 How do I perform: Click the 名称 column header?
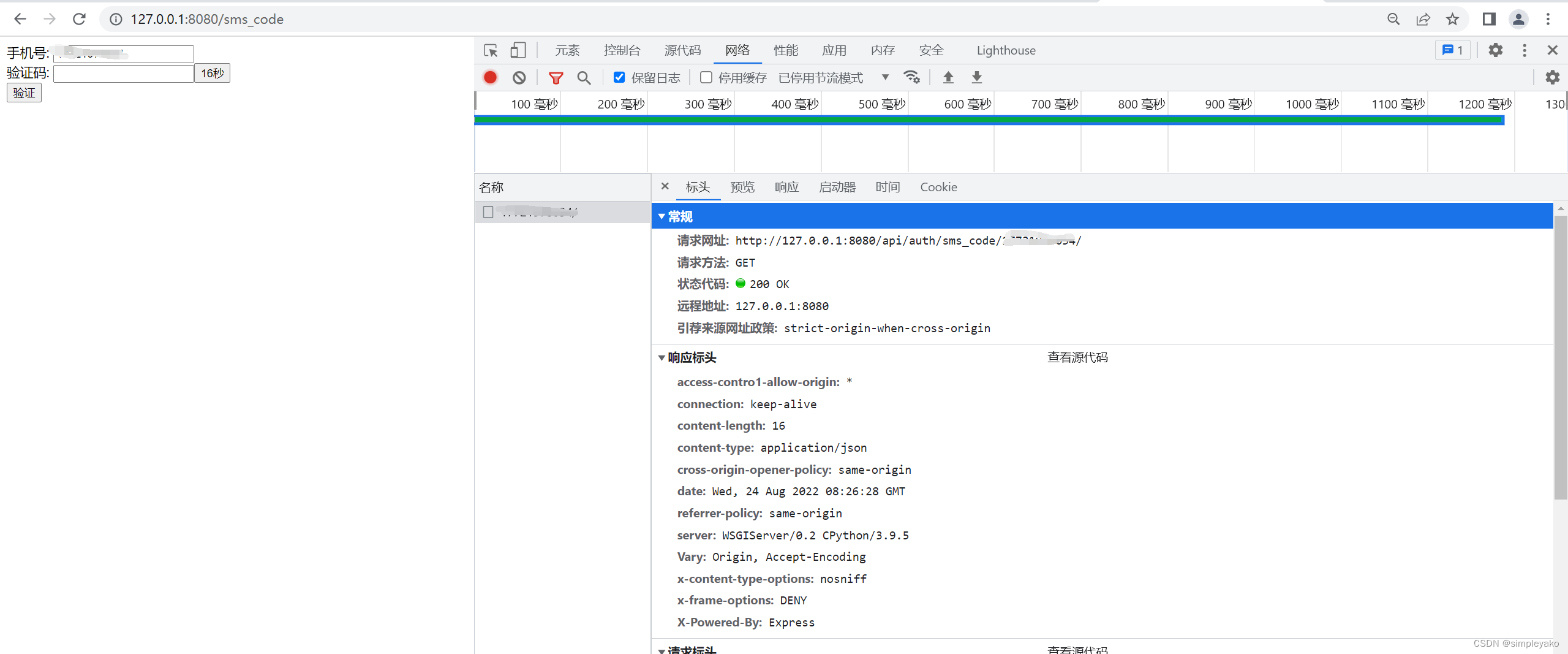click(x=562, y=188)
